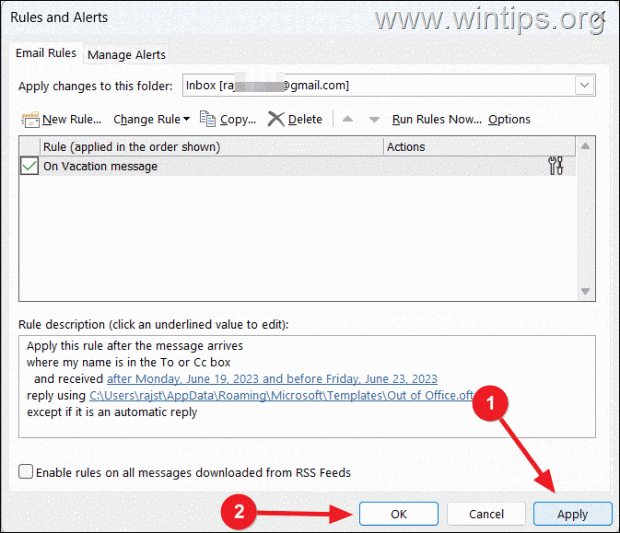Viewport: 620px width, 533px height.
Task: Click the Delete label in toolbar
Action: coord(305,119)
